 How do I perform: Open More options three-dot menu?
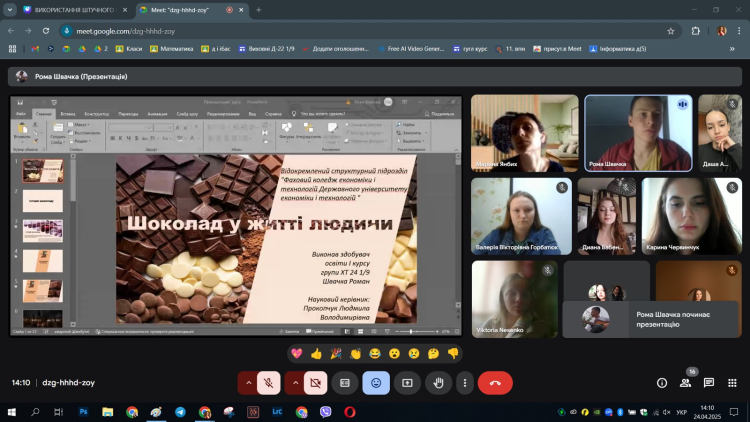(x=464, y=382)
